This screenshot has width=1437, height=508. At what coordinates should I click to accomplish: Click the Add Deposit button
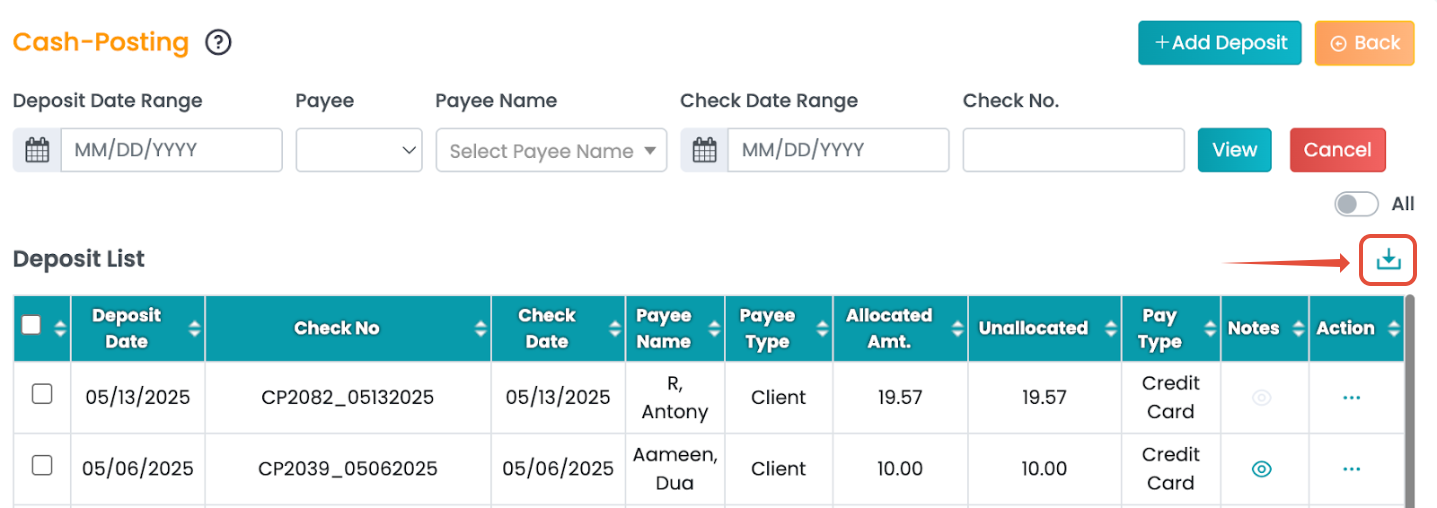click(x=1219, y=43)
